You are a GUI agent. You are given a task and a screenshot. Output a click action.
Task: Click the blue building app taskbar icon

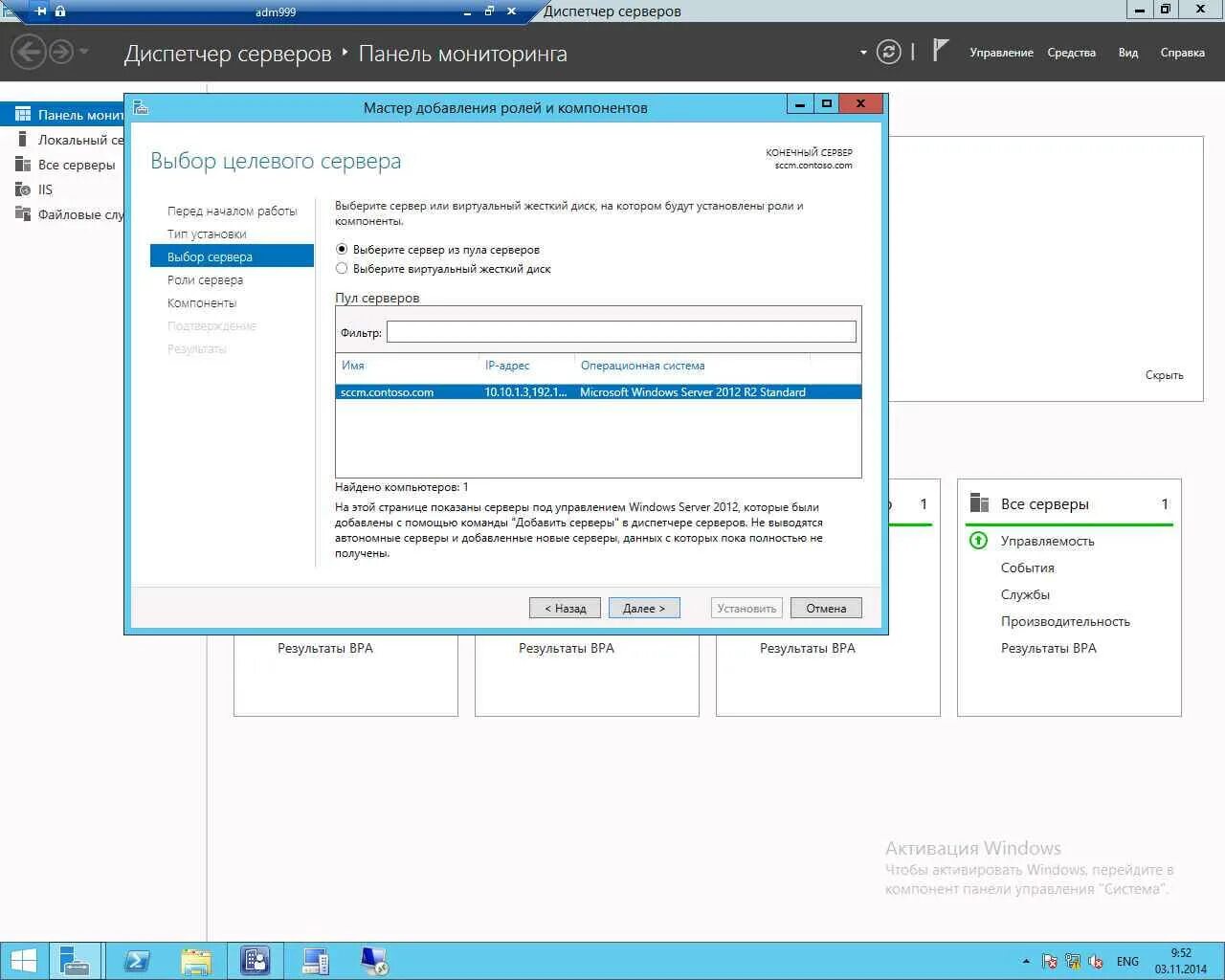(255, 961)
